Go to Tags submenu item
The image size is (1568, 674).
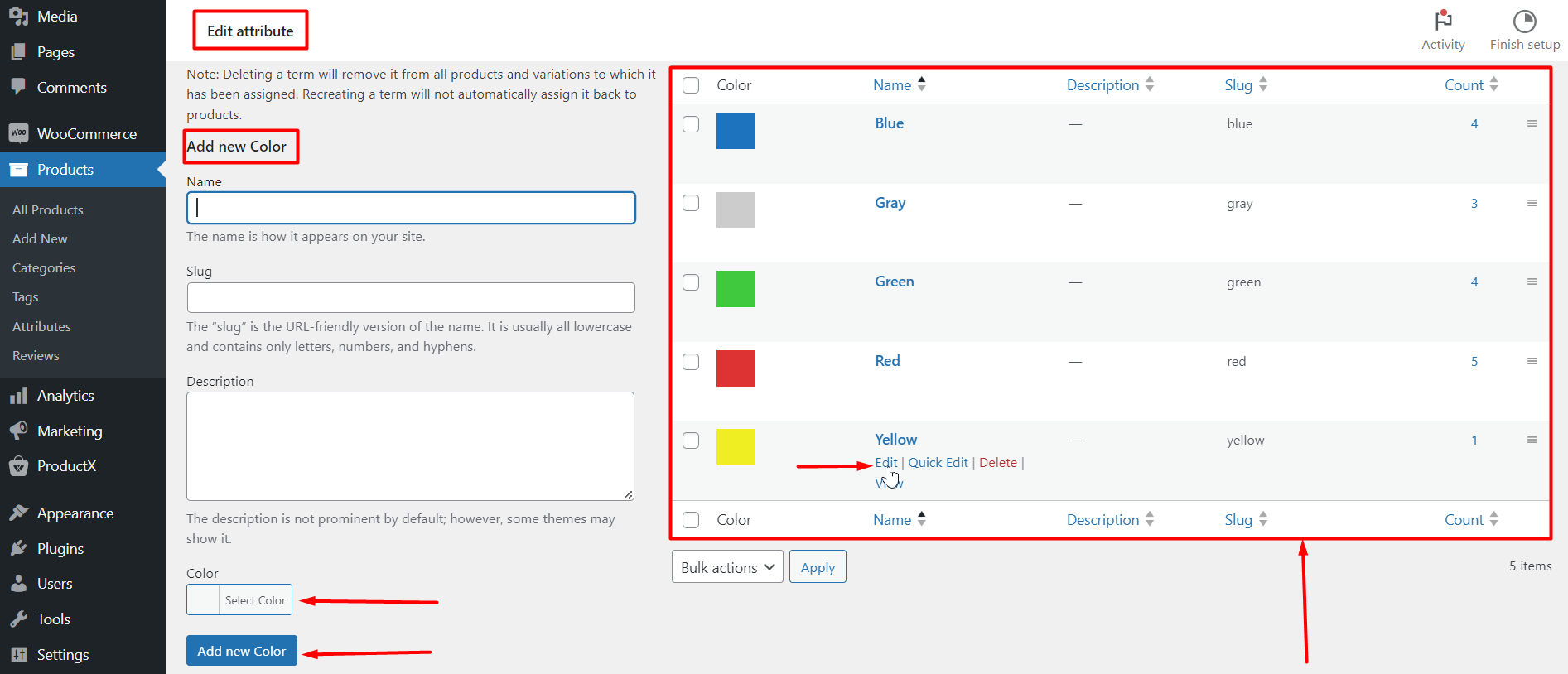tap(26, 296)
